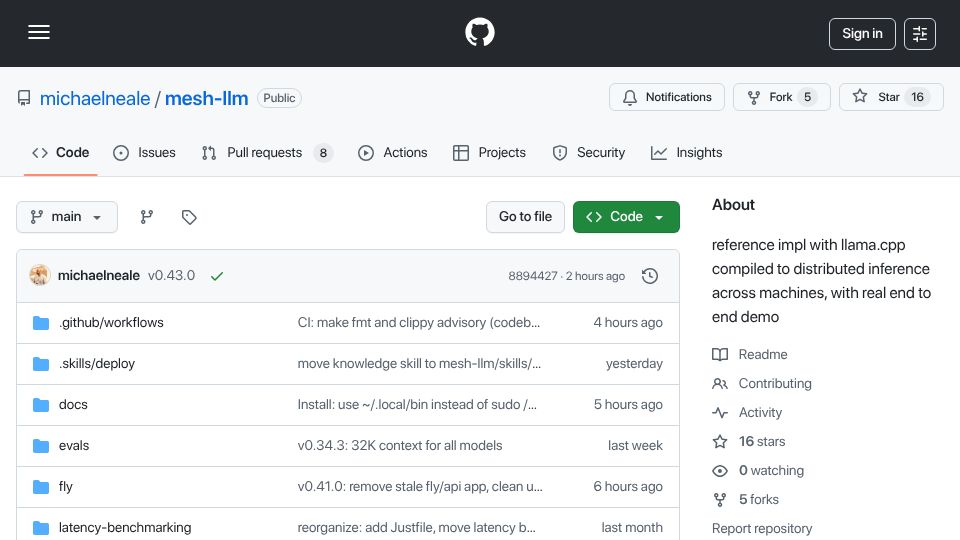Select the Code tab
The height and width of the screenshot is (540, 960).
pyautogui.click(x=61, y=152)
